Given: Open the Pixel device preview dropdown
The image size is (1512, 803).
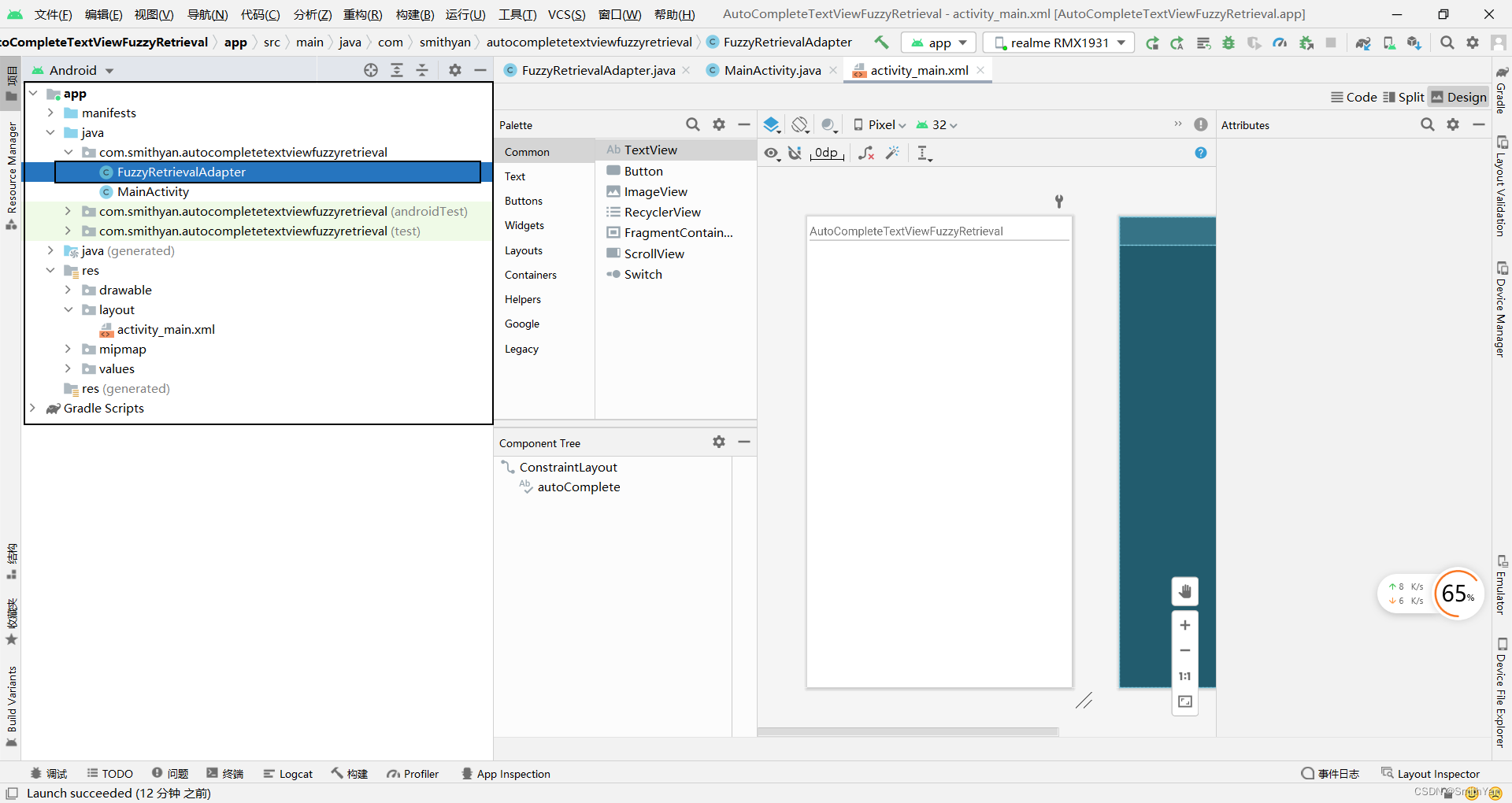Looking at the screenshot, I should click(x=880, y=124).
